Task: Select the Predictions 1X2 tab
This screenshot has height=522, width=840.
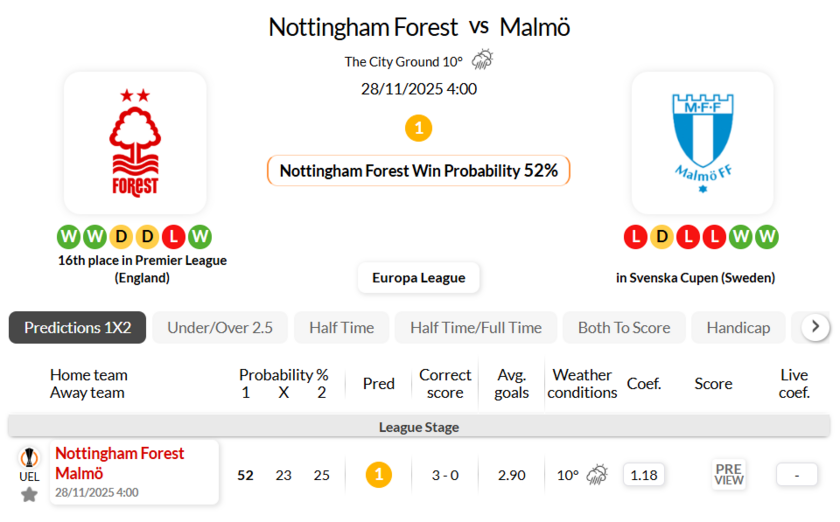Action: 77,327
